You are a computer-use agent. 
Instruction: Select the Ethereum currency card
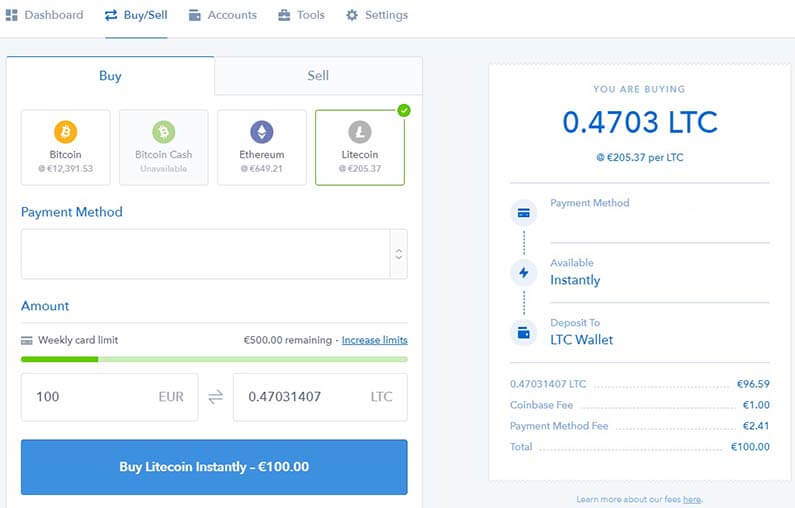[x=262, y=148]
